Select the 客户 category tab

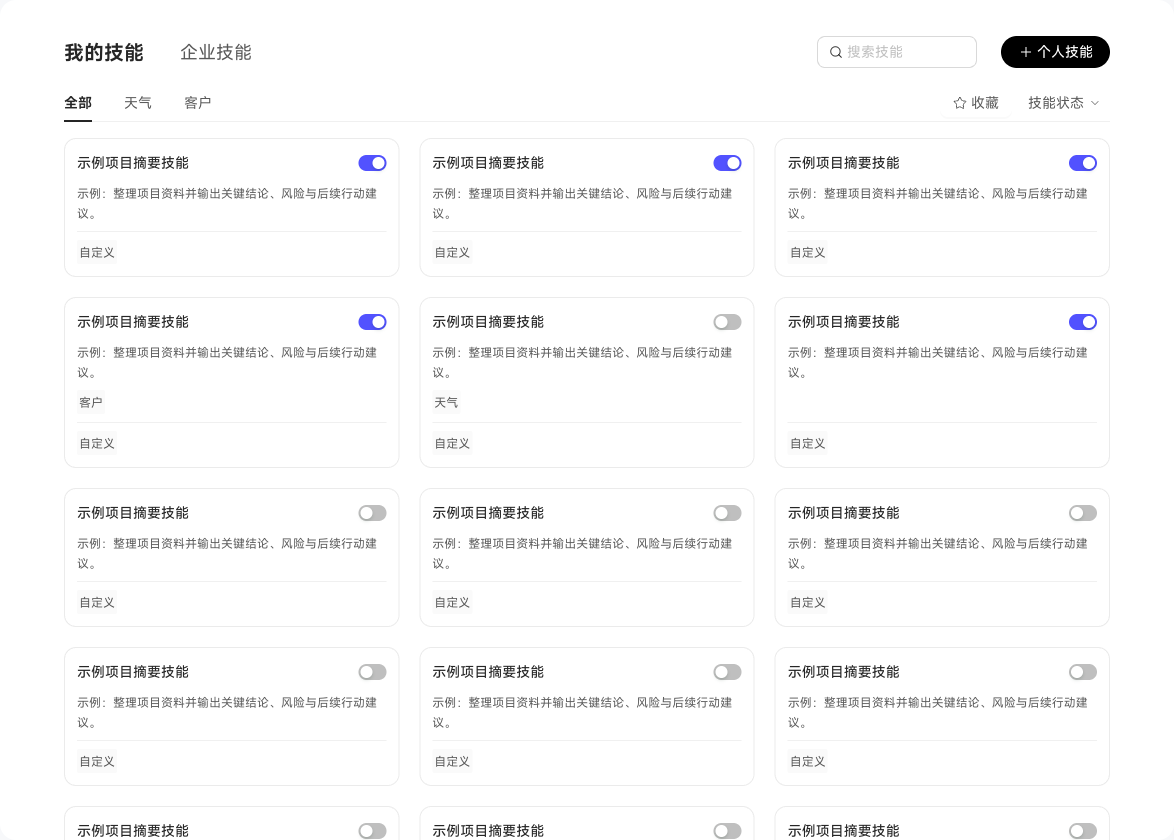(x=198, y=103)
